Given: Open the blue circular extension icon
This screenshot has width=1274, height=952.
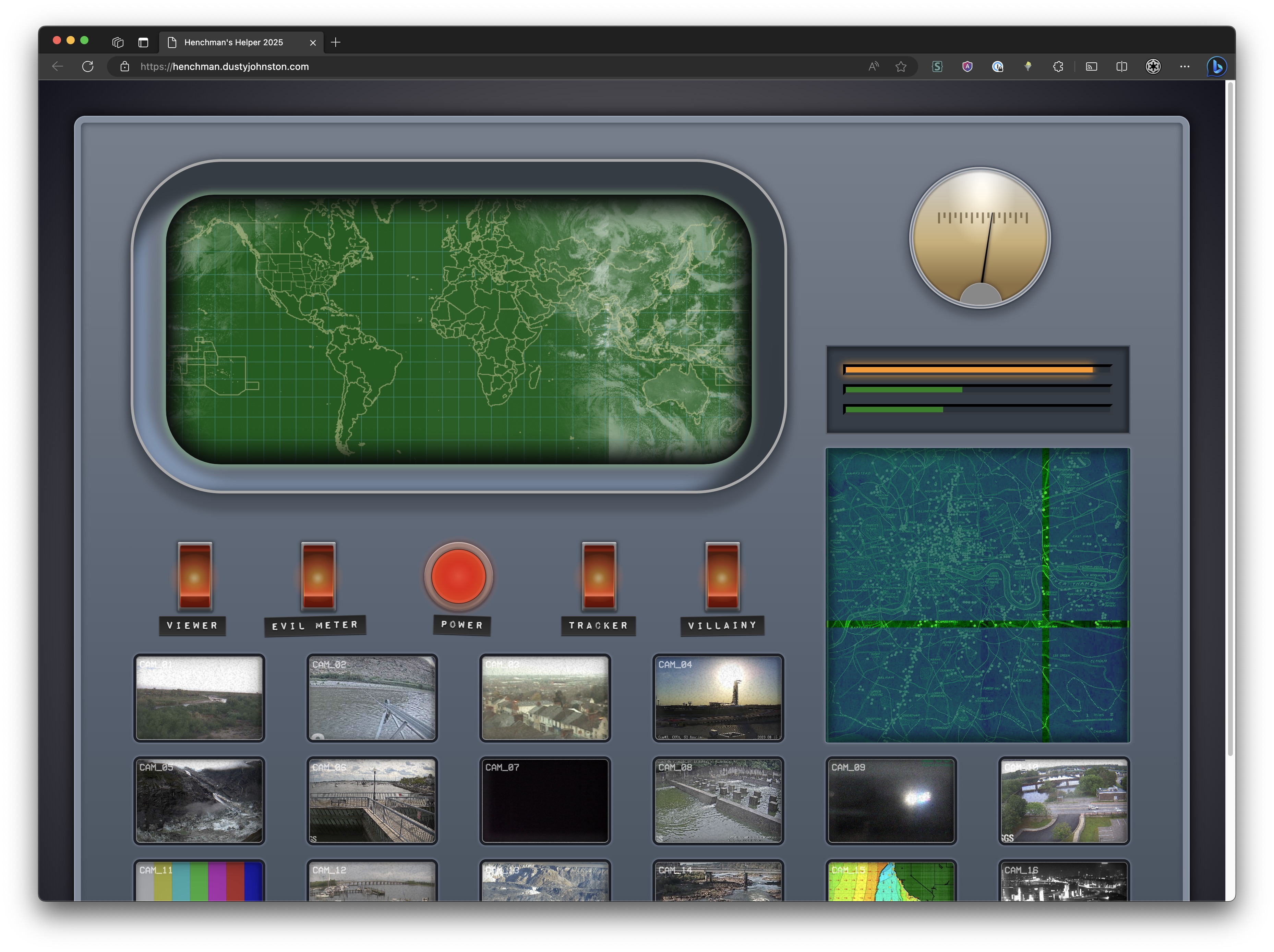Looking at the screenshot, I should 998,67.
